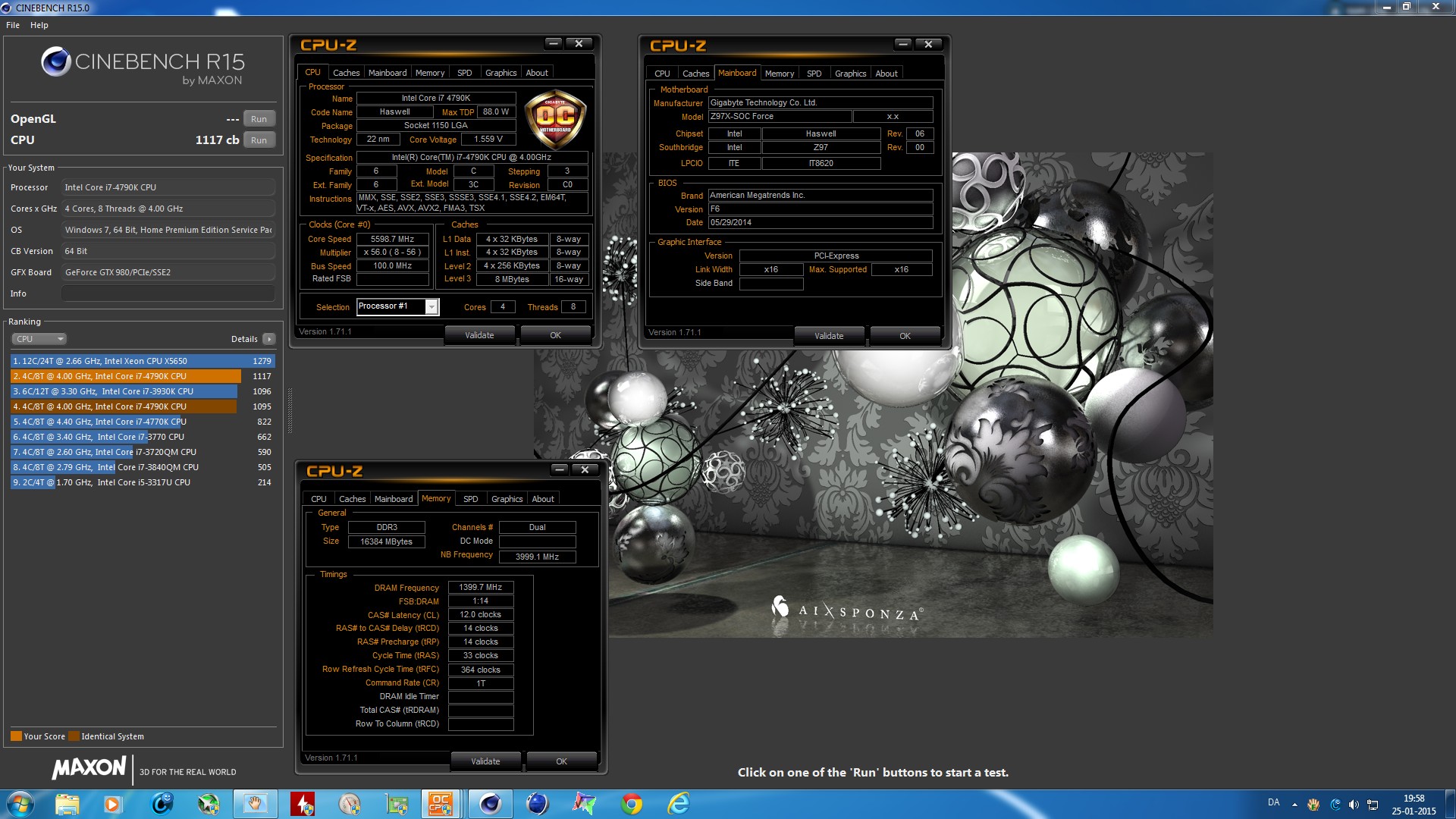Open blue globe taskbar app
1456x819 pixels.
537,804
